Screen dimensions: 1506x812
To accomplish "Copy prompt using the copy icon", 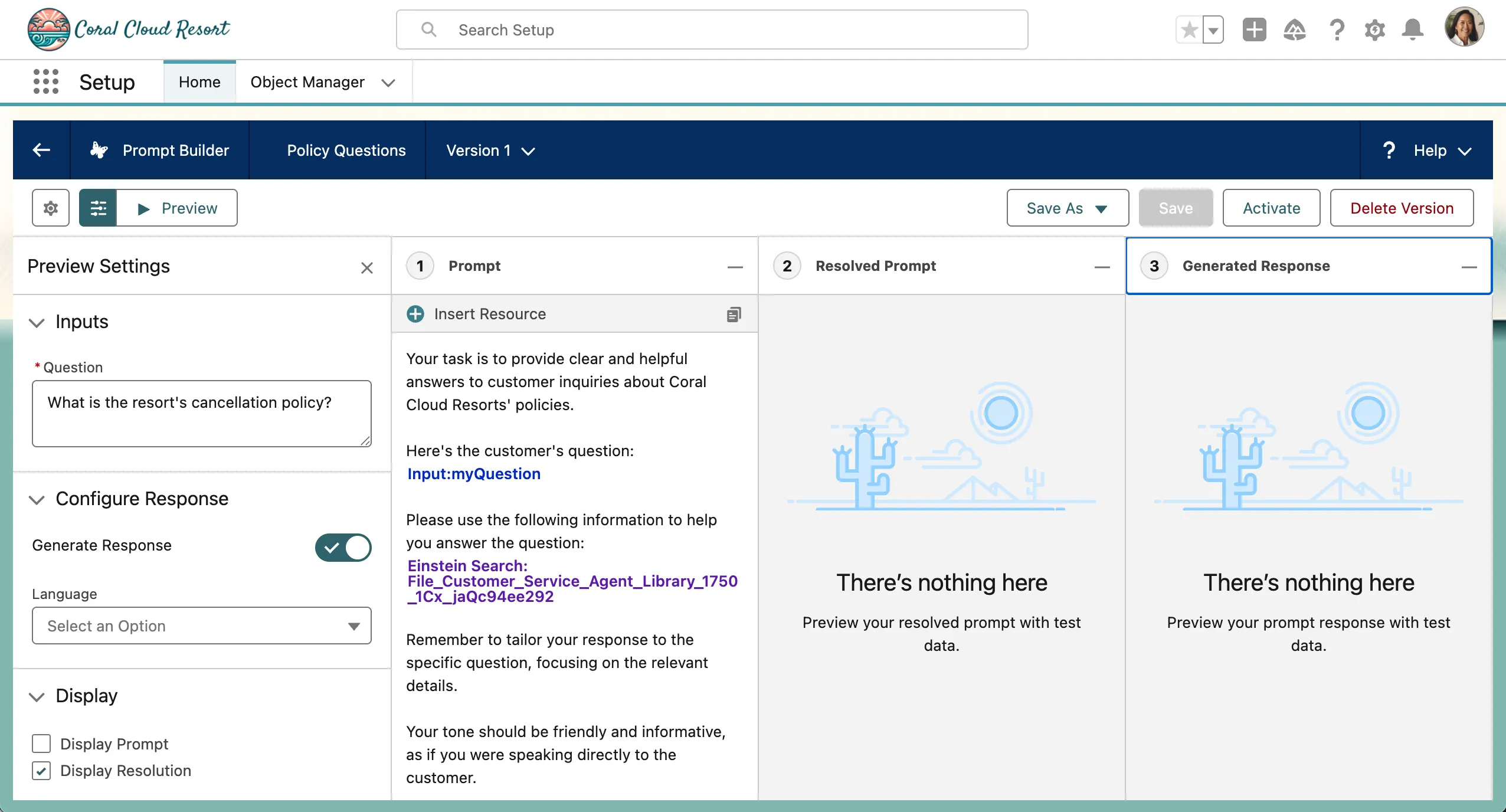I will (734, 315).
